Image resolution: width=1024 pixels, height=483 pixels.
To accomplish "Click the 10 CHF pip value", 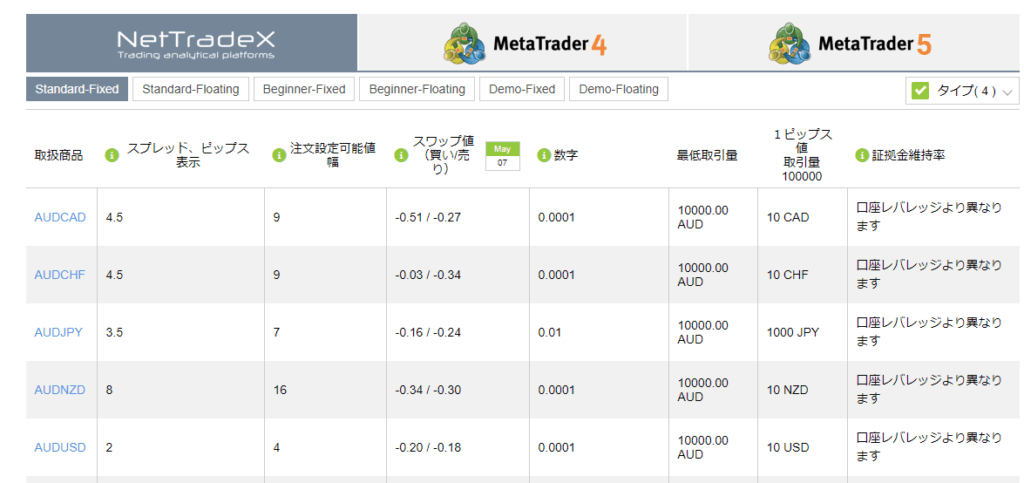I will point(787,275).
